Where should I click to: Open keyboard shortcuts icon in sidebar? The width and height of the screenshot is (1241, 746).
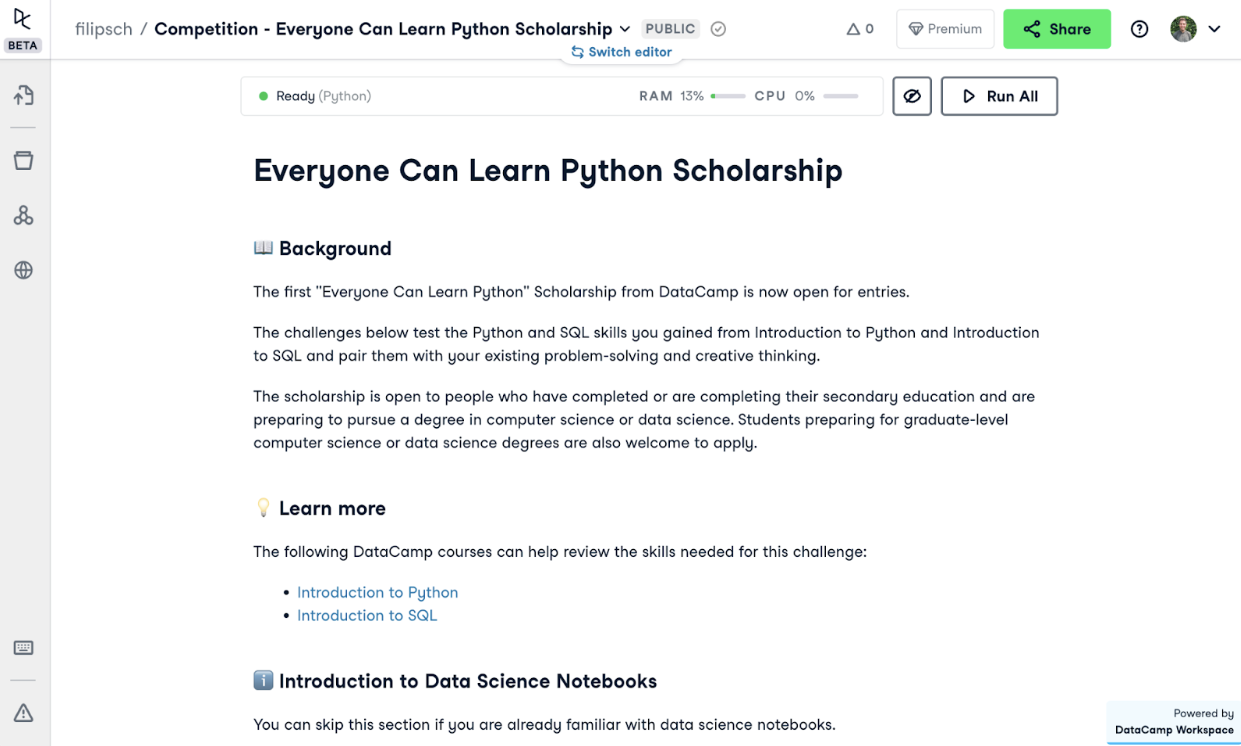pos(24,648)
